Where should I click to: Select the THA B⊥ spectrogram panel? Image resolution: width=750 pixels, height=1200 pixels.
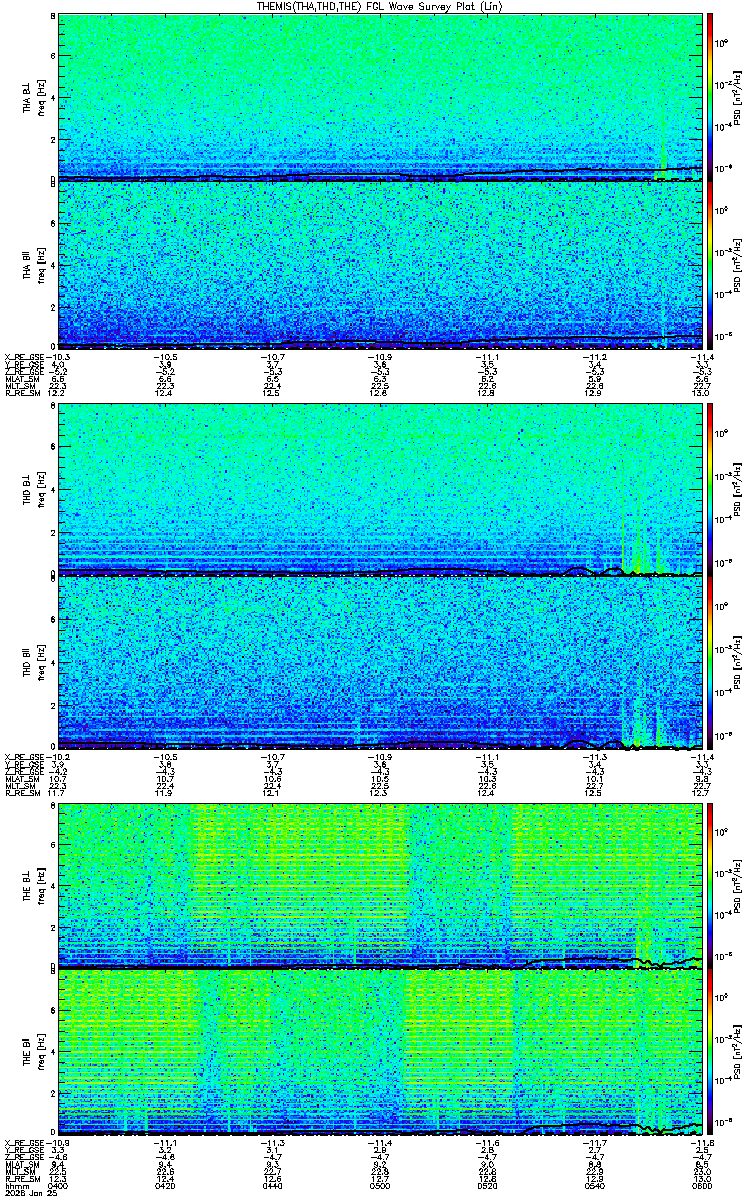(x=380, y=96)
